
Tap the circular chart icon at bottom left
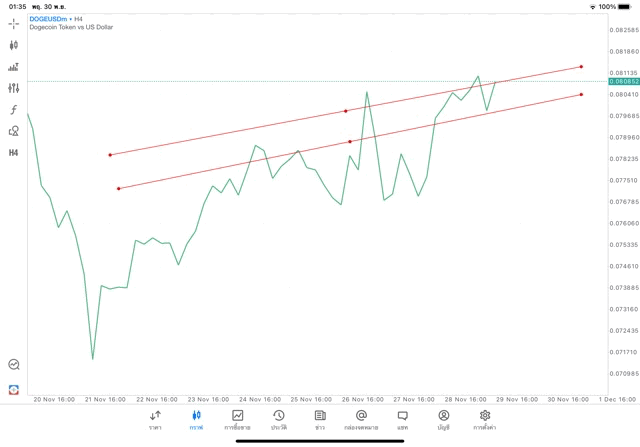tap(14, 365)
